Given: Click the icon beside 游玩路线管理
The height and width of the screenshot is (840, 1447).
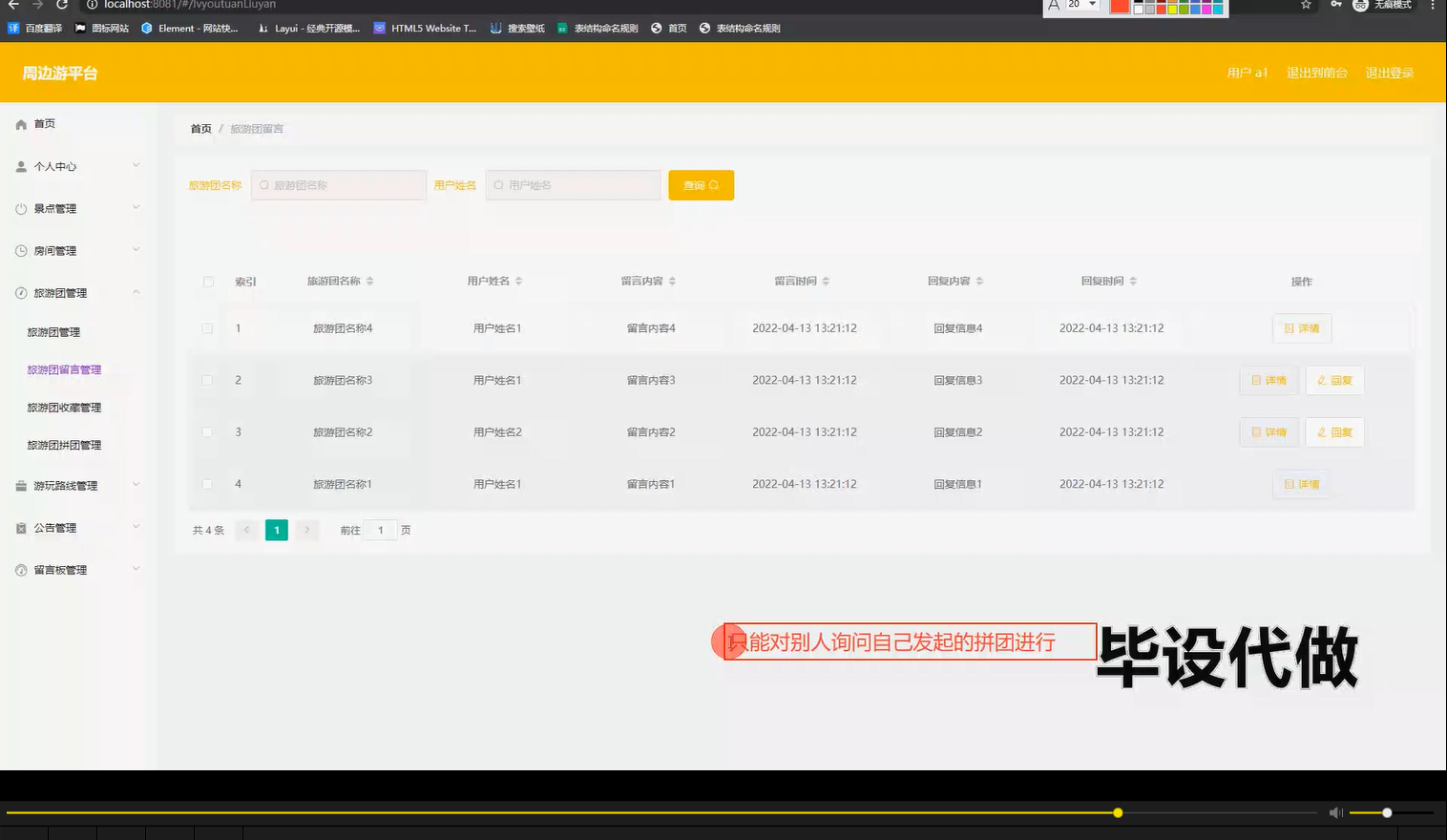Looking at the screenshot, I should coord(21,486).
